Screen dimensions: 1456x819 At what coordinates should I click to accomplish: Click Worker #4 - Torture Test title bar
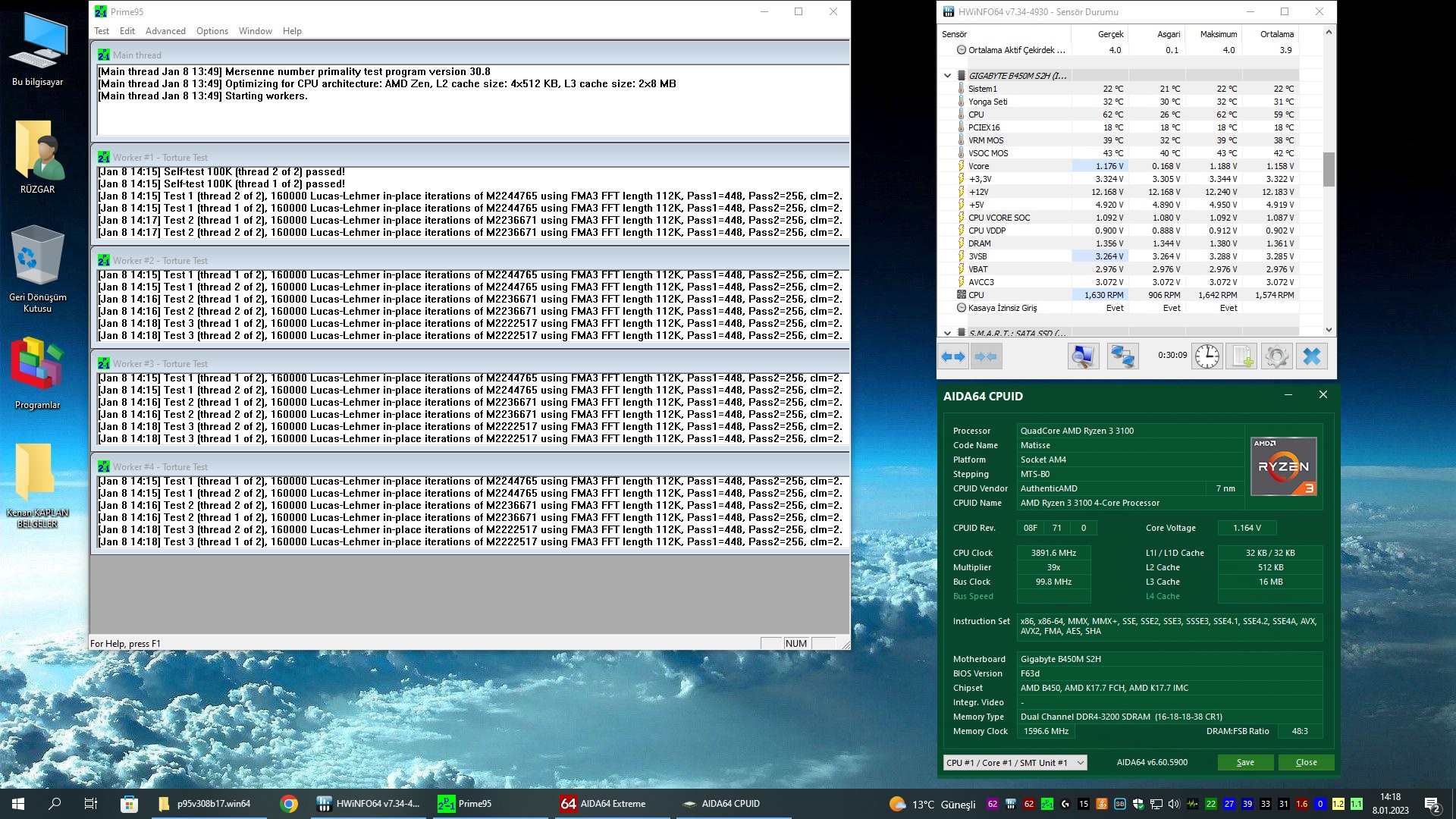coord(470,467)
